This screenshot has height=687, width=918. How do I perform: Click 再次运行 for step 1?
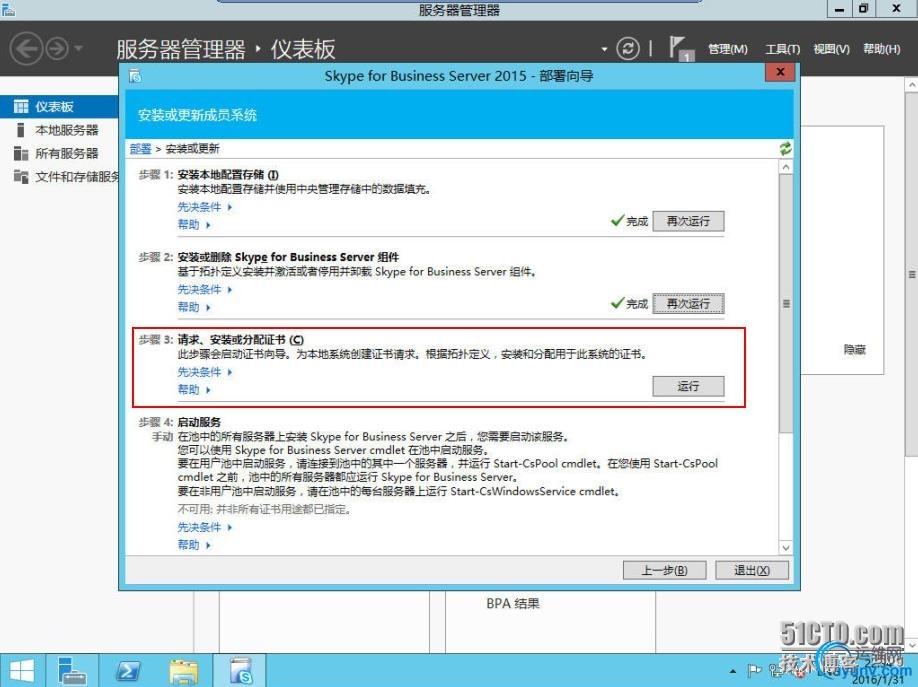[688, 221]
